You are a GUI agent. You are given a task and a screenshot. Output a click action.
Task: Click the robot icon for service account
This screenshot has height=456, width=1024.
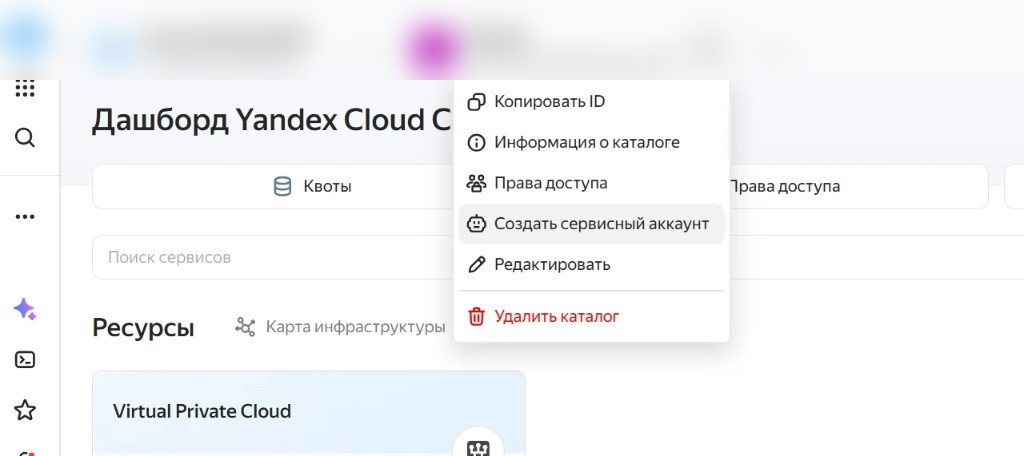coord(477,224)
